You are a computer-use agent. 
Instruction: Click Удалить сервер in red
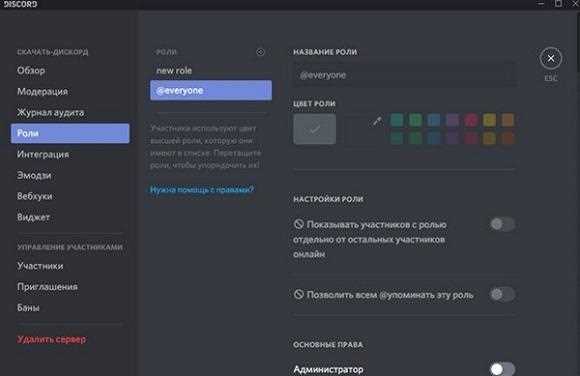tap(51, 339)
